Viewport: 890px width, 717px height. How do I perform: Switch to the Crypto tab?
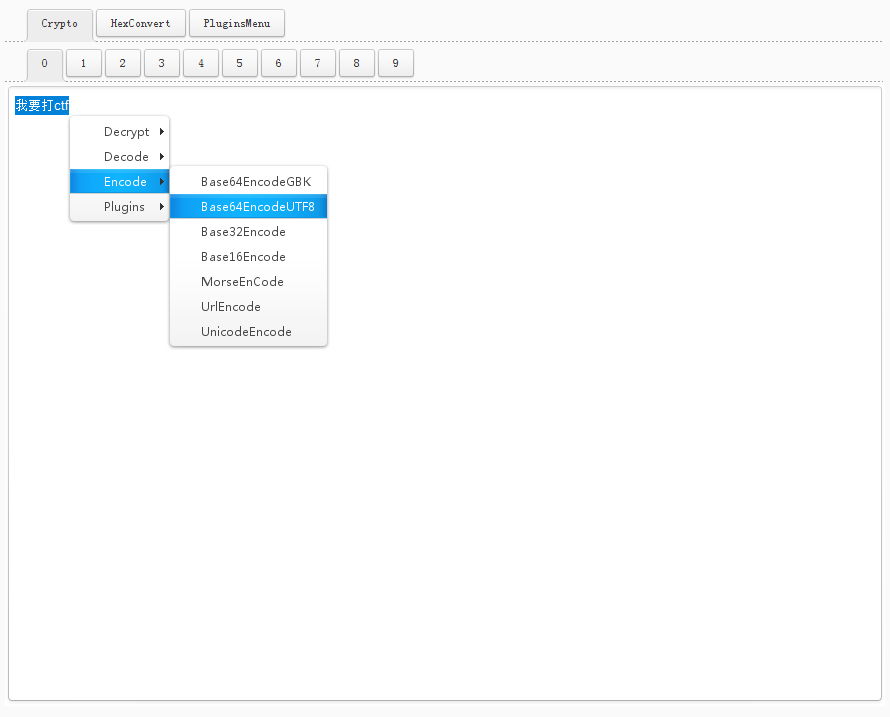point(60,24)
